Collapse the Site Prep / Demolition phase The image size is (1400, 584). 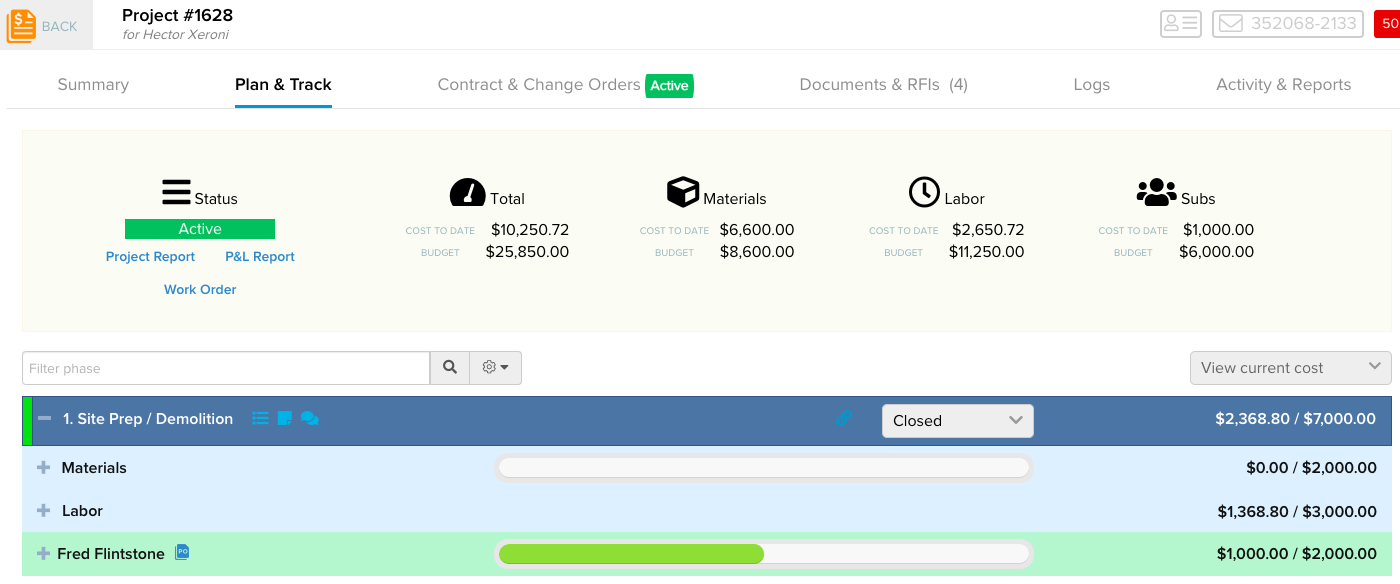[x=45, y=419]
